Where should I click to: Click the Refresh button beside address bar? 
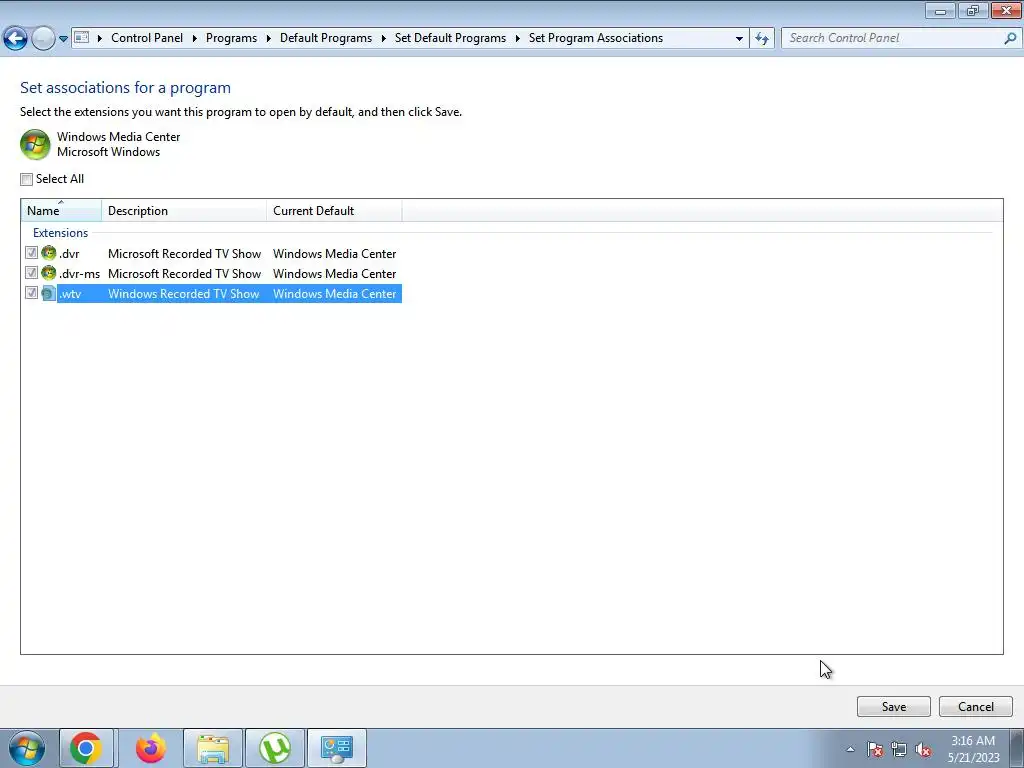[x=761, y=39]
